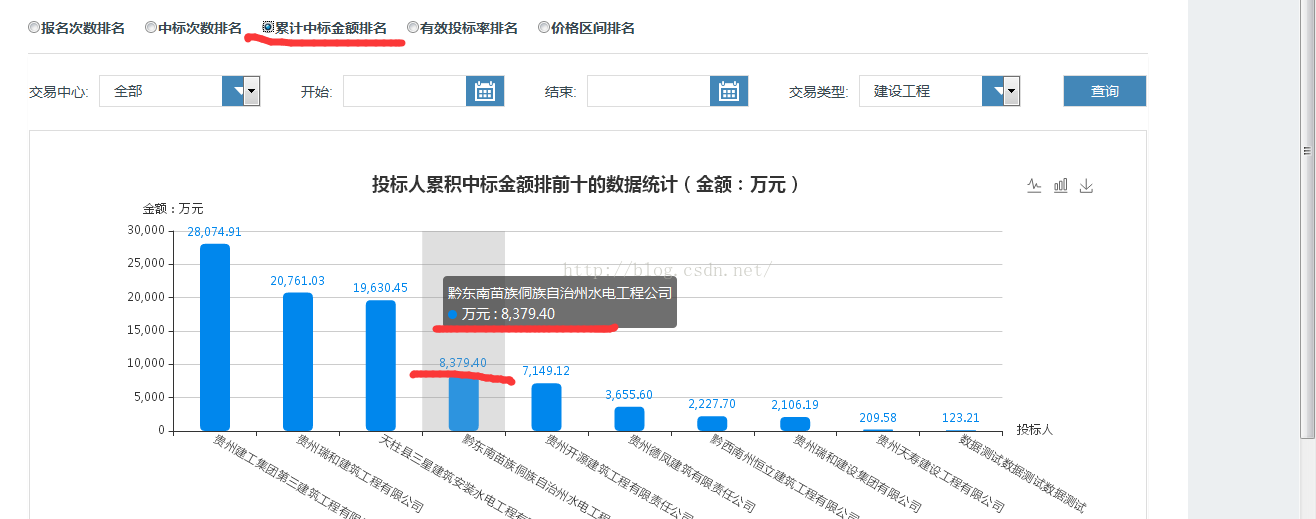Click the value label 209.58
This screenshot has height=519, width=1316.
pos(878,417)
